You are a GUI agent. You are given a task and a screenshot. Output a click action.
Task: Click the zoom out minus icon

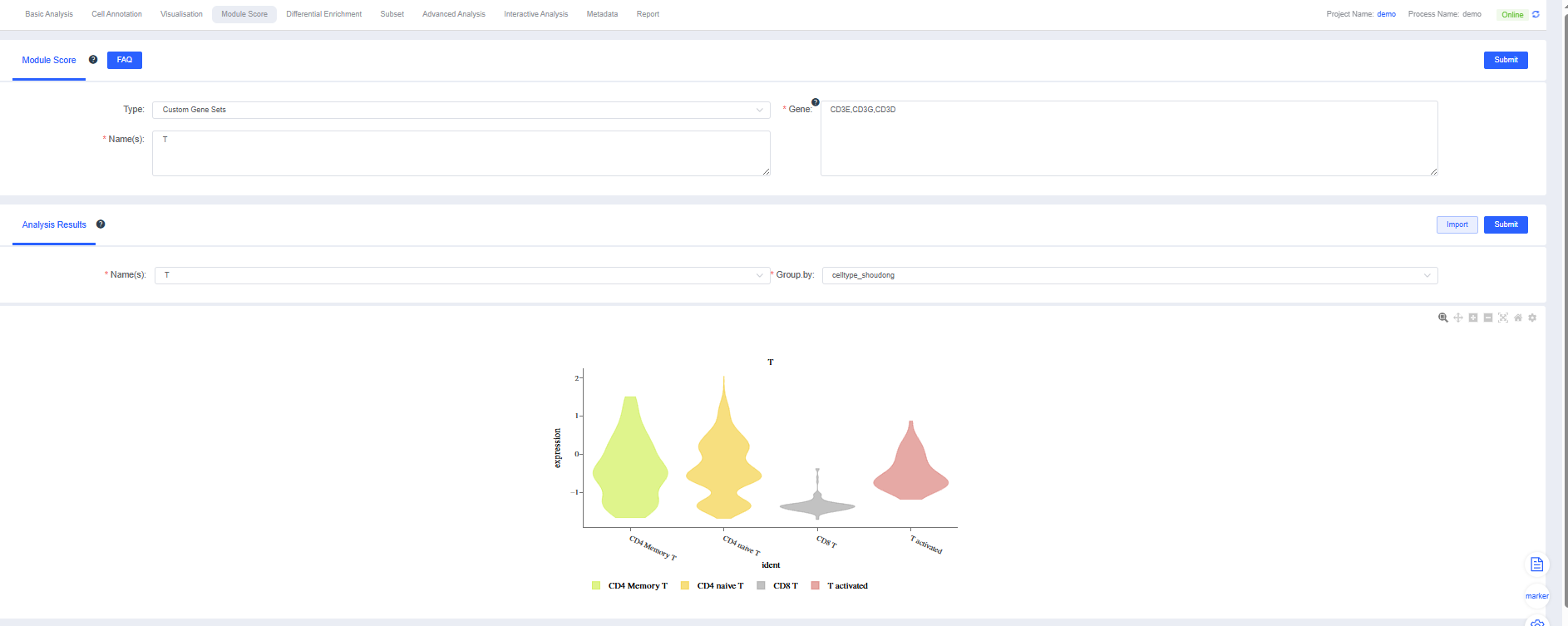pos(1488,318)
